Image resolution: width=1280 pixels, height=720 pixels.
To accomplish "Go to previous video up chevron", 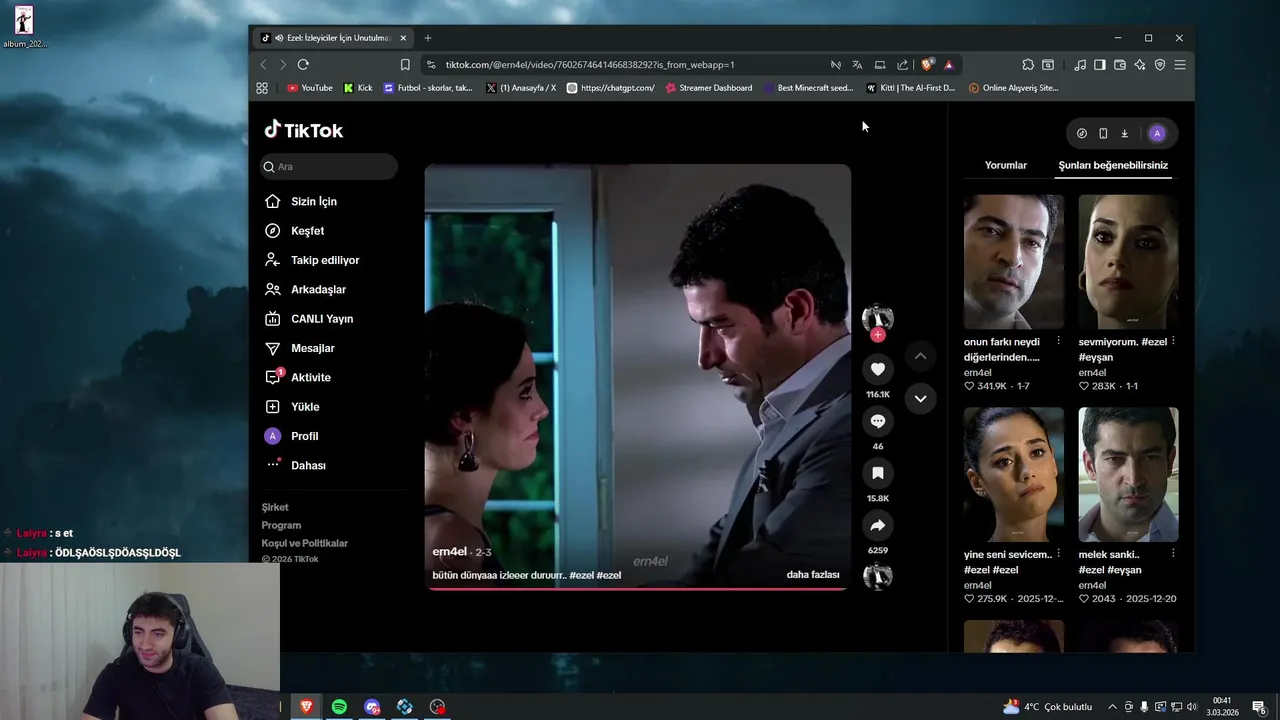I will (x=920, y=356).
